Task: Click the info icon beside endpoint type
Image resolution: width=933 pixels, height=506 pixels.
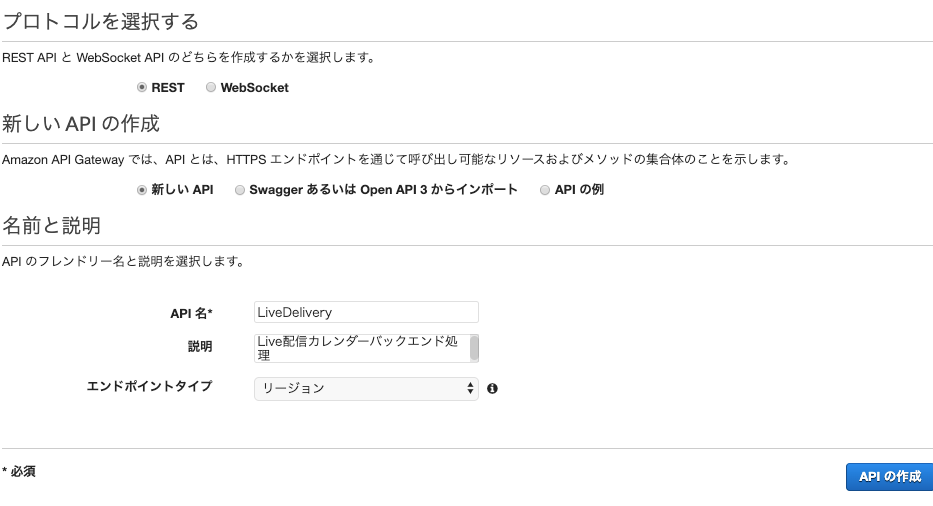Action: click(492, 388)
